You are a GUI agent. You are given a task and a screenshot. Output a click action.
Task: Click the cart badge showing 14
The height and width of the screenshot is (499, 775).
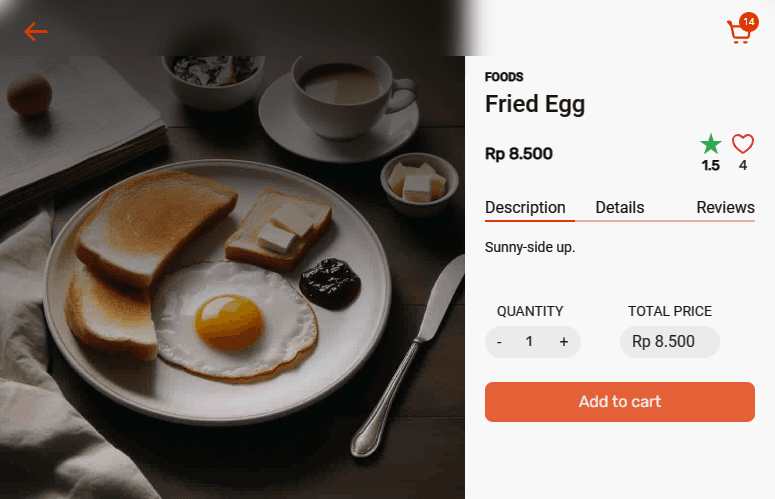pyautogui.click(x=748, y=21)
